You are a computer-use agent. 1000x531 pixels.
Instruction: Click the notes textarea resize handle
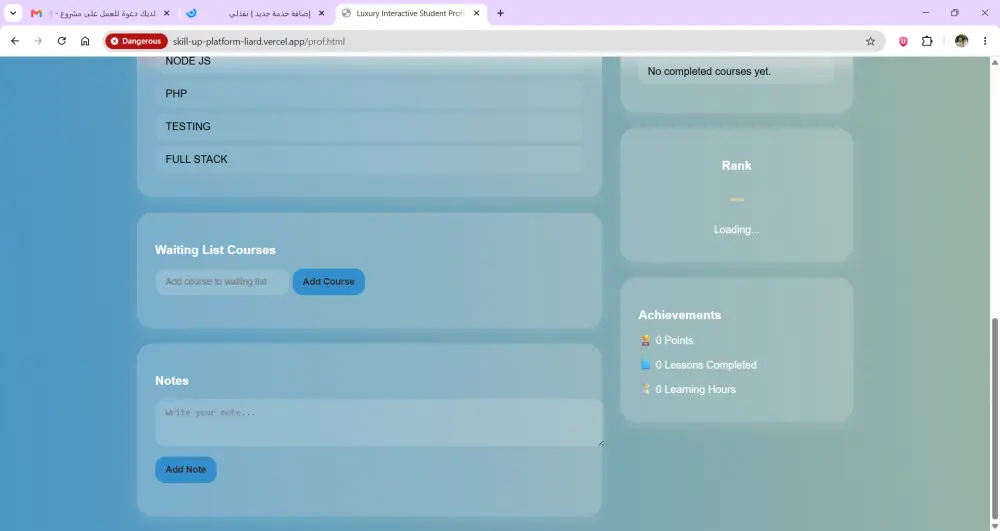pos(600,443)
